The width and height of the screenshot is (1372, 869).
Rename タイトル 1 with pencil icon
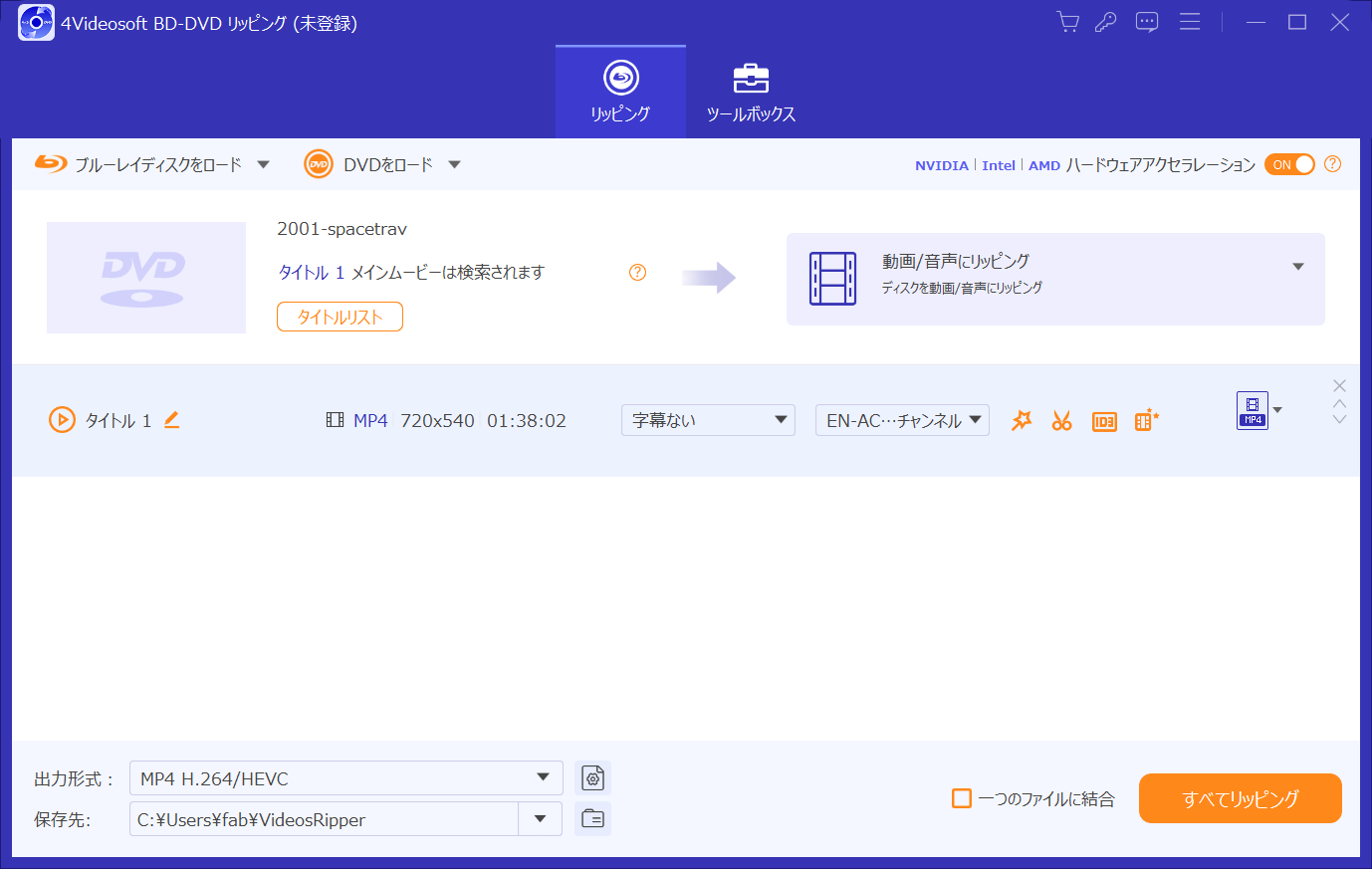click(x=171, y=420)
